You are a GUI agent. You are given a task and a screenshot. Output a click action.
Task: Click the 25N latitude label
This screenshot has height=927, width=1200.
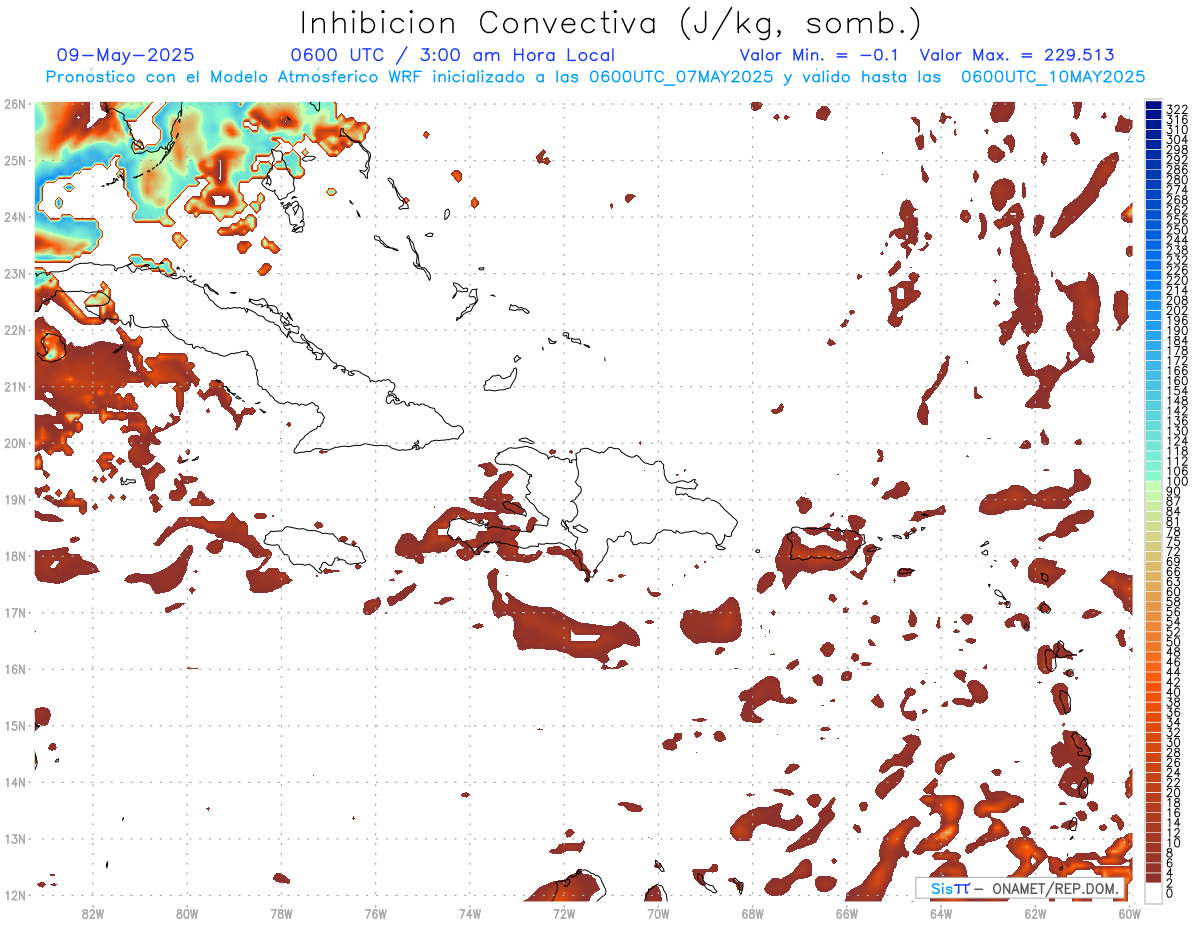(15, 160)
